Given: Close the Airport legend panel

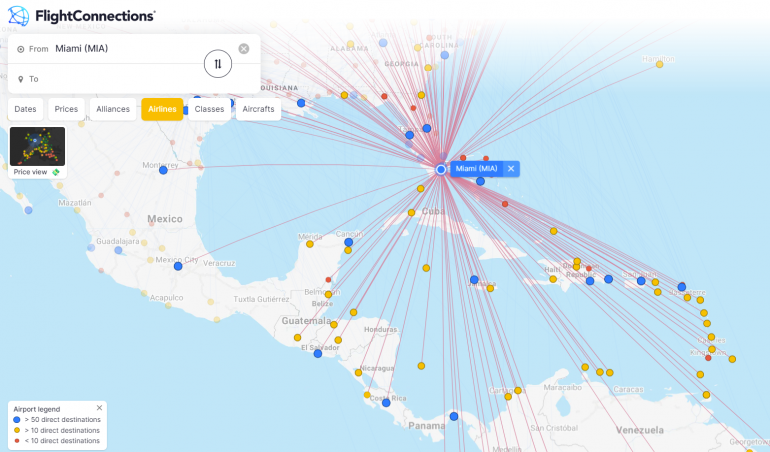Looking at the screenshot, I should click(x=99, y=408).
